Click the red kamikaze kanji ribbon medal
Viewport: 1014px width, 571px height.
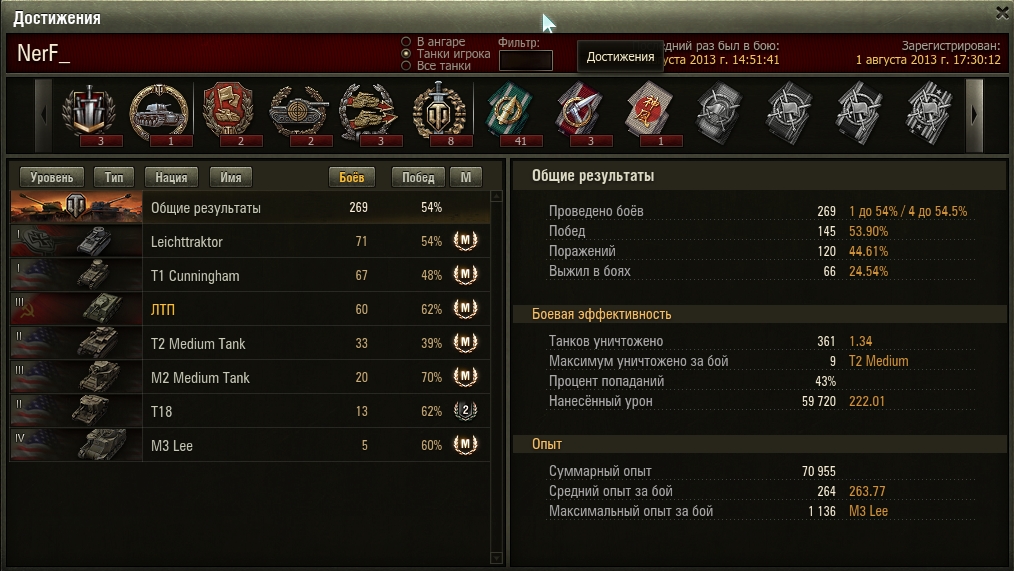point(649,112)
